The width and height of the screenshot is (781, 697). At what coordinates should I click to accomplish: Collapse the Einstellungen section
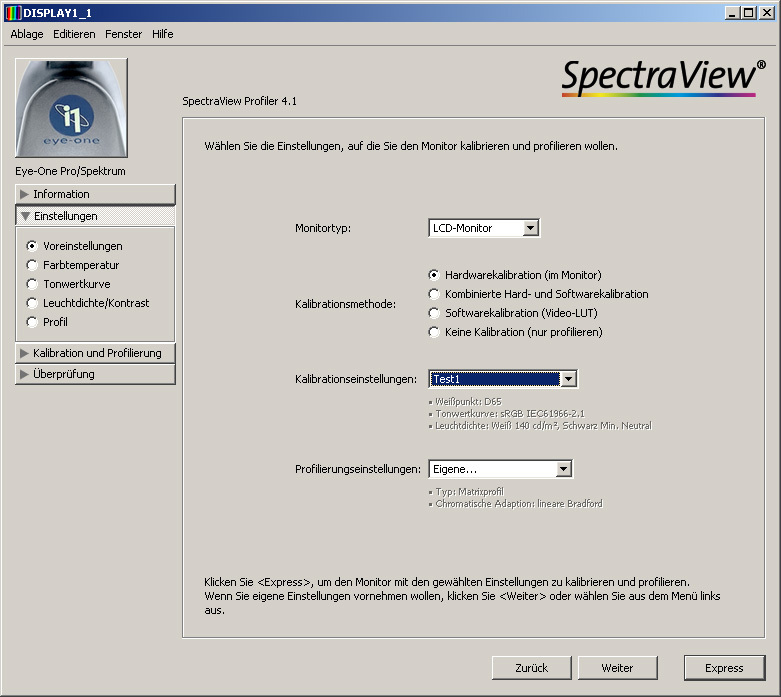click(x=95, y=216)
